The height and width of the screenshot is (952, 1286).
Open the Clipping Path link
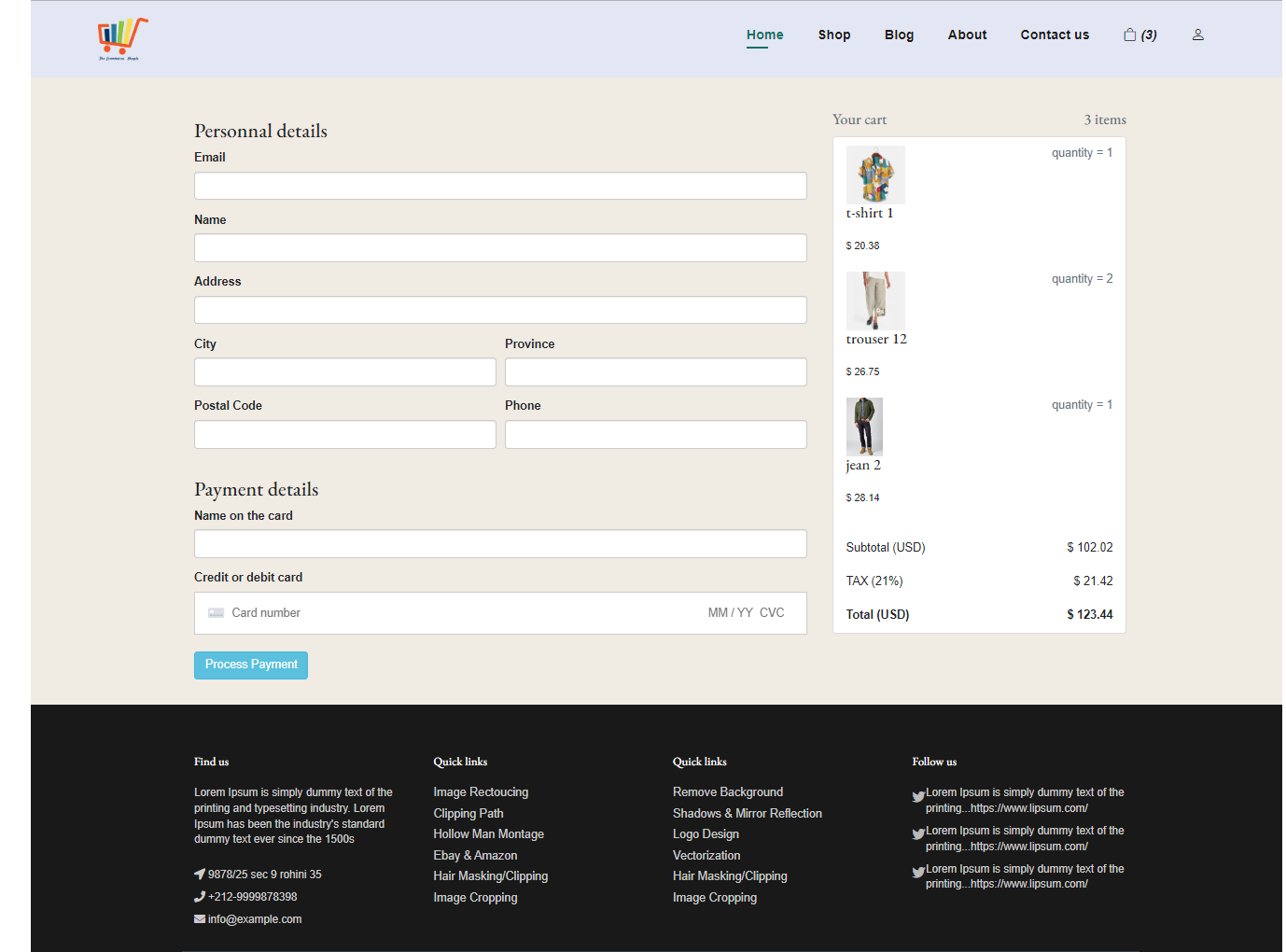coord(468,813)
